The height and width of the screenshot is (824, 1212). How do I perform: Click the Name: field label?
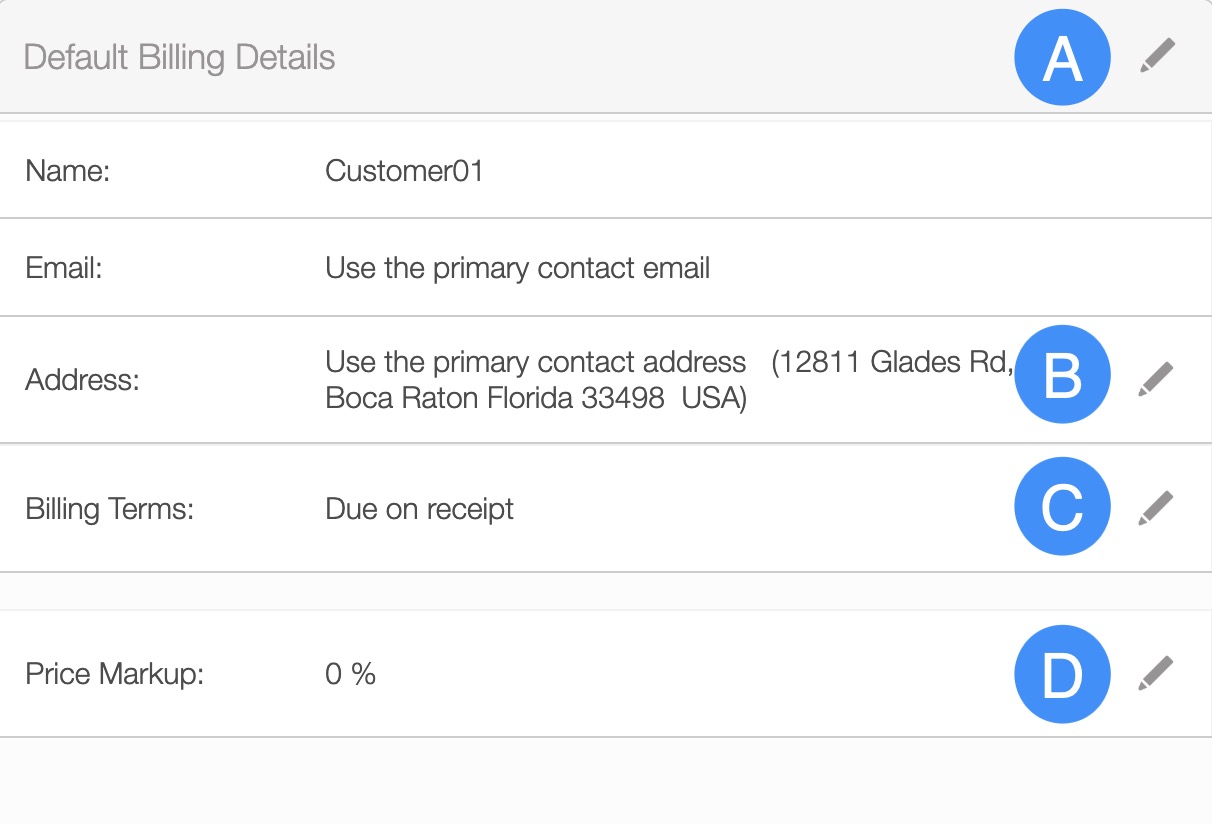coord(67,171)
